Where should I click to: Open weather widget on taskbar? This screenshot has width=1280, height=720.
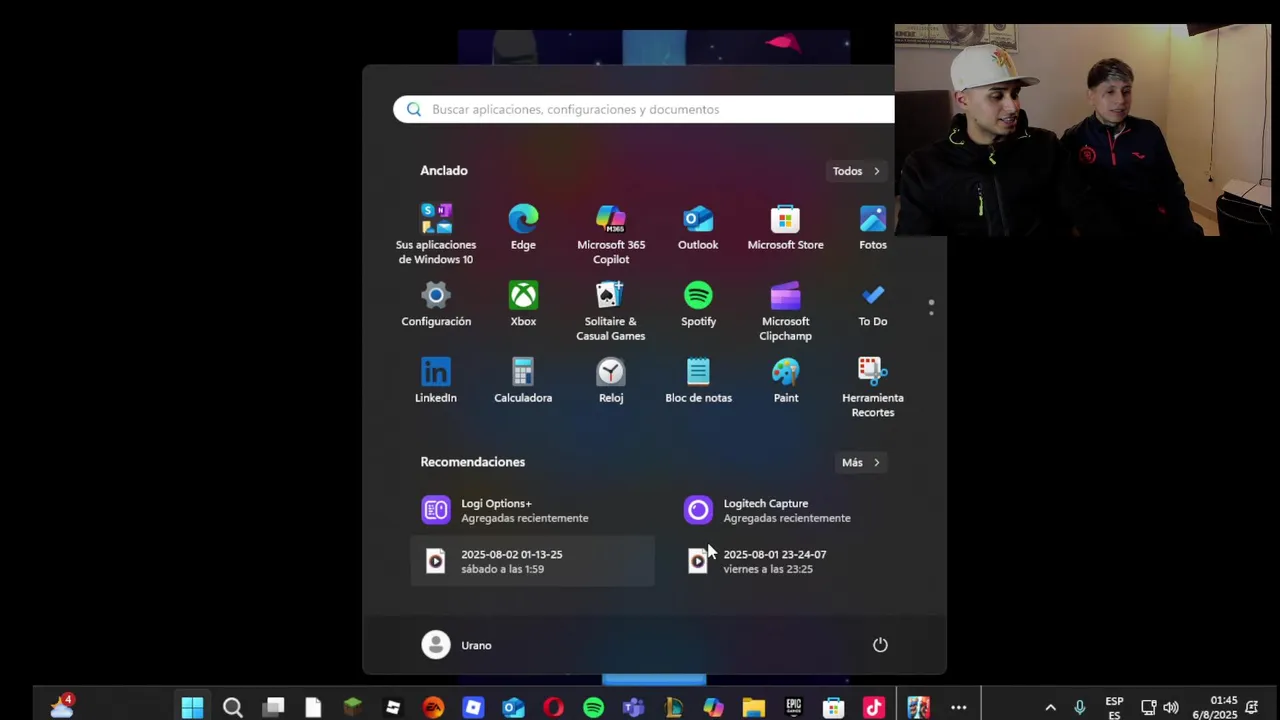[62, 706]
